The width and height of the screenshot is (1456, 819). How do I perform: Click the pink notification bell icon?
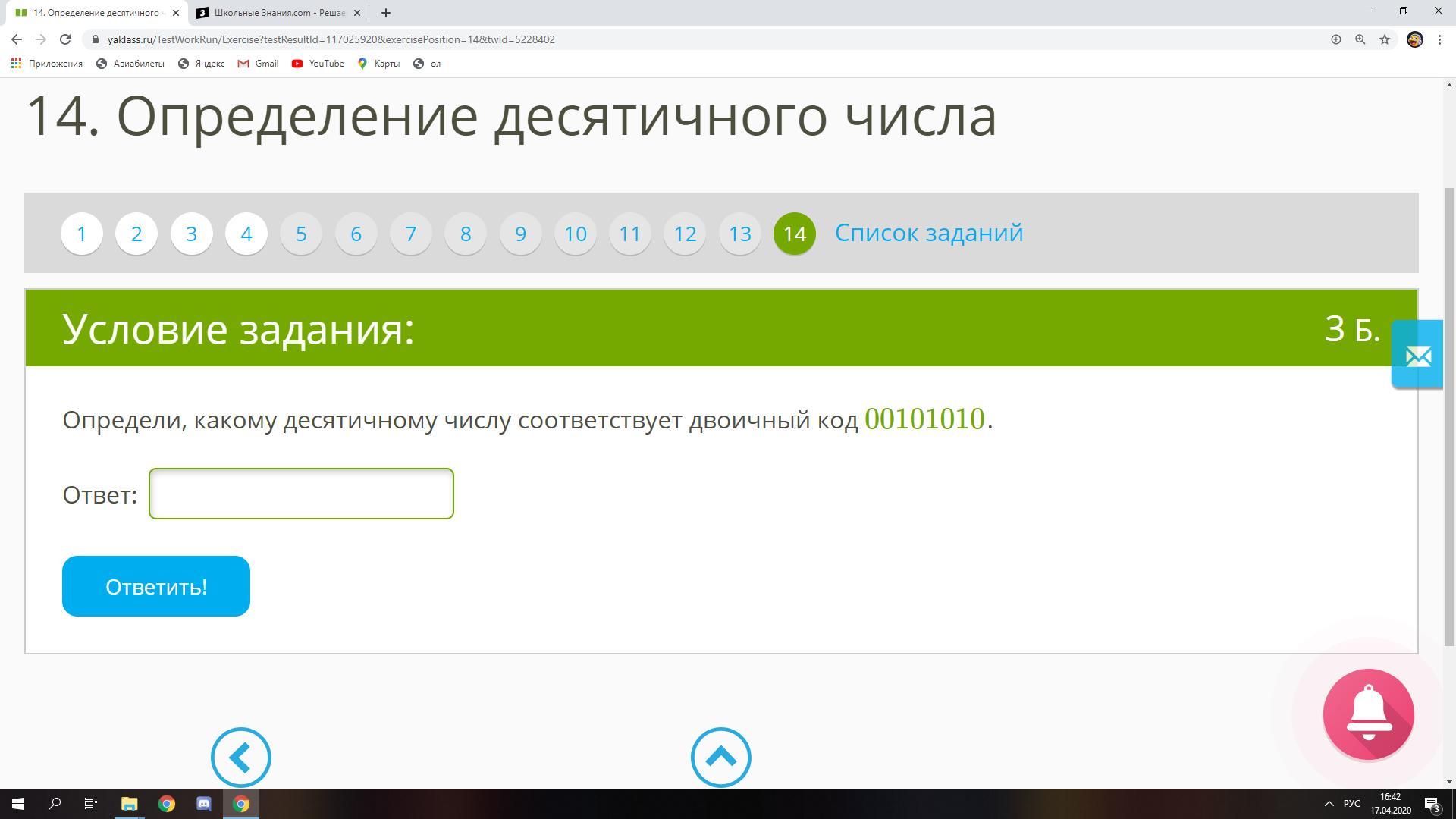(1368, 714)
